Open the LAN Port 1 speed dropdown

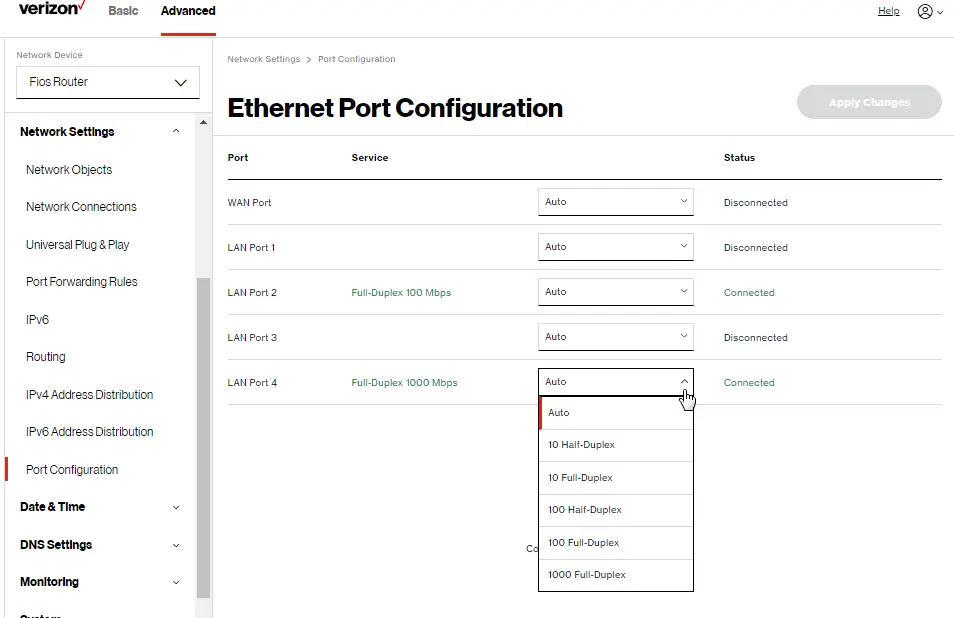click(x=615, y=247)
